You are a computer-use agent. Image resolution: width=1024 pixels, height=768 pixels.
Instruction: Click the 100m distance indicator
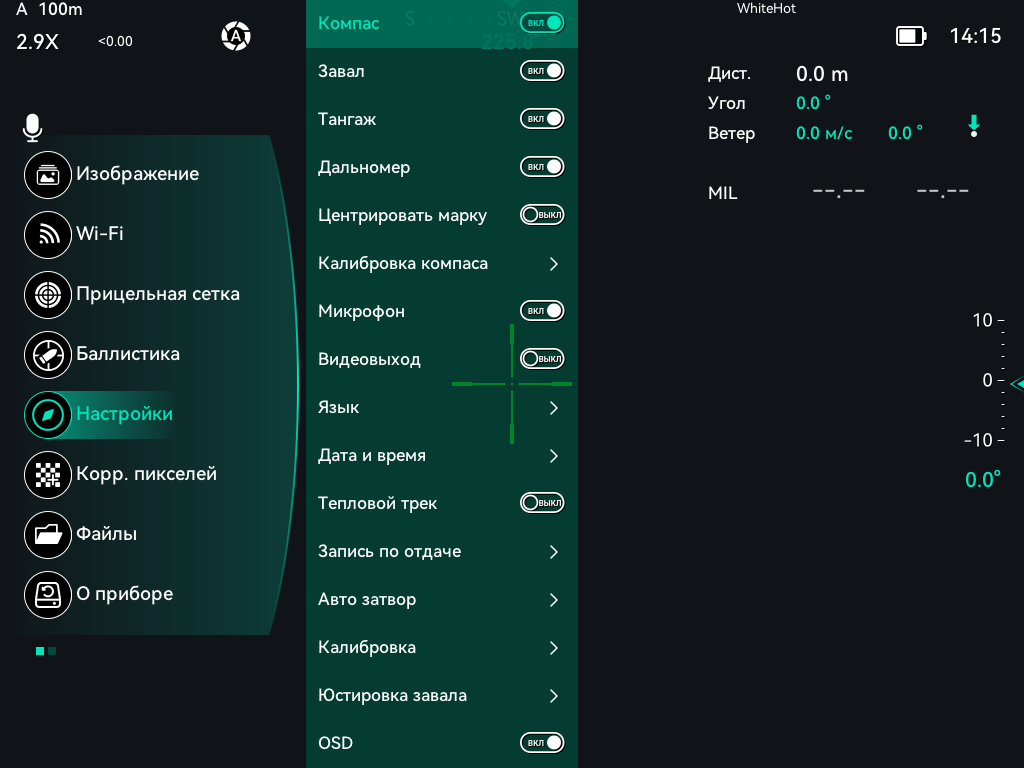pyautogui.click(x=60, y=9)
